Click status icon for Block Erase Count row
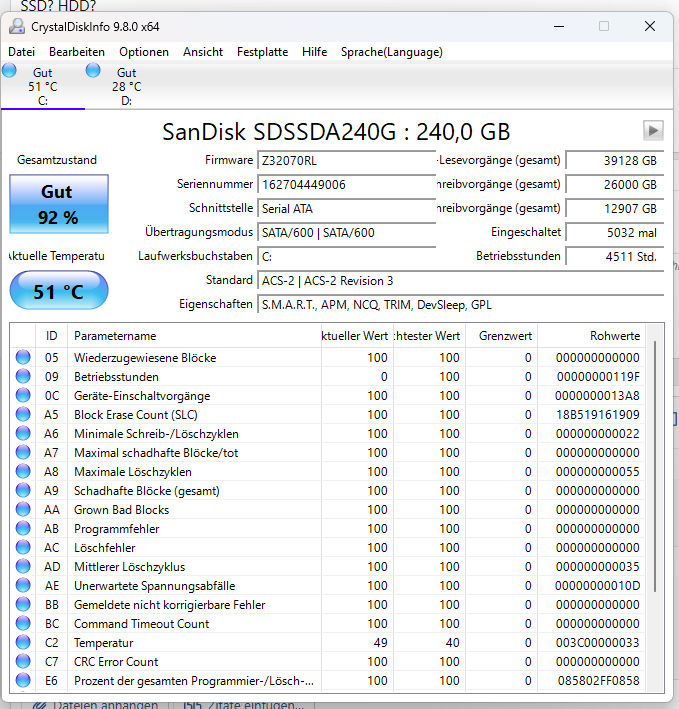The width and height of the screenshot is (679, 709). (x=23, y=414)
